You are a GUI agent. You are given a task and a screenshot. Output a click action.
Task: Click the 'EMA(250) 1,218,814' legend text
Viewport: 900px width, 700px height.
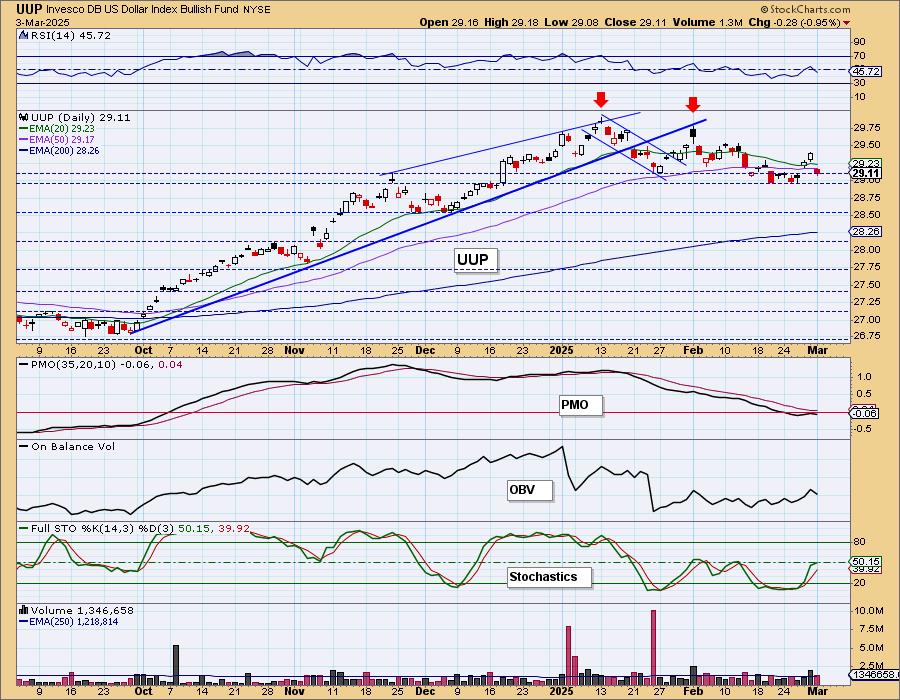click(74, 621)
